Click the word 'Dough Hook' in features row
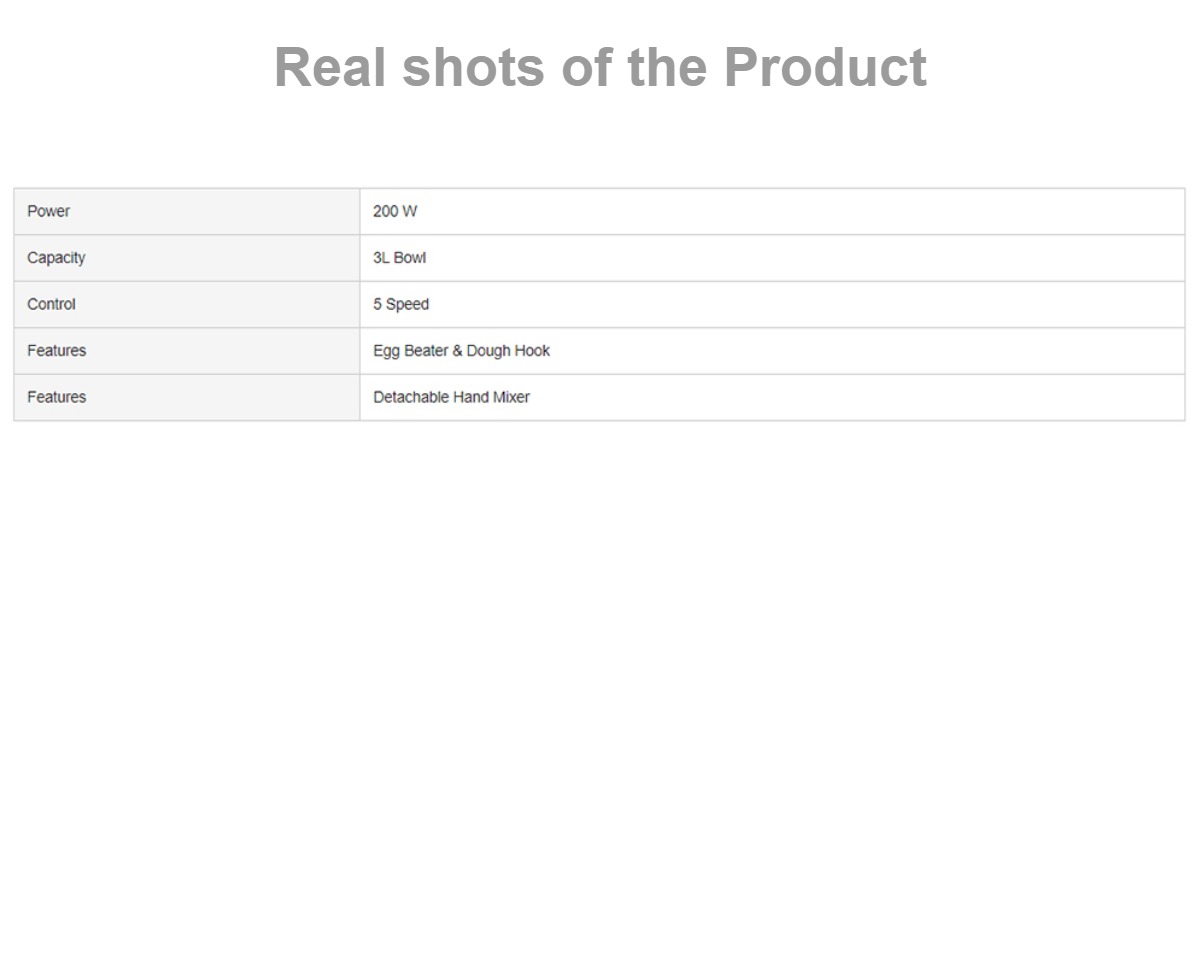The image size is (1200, 971). point(508,351)
